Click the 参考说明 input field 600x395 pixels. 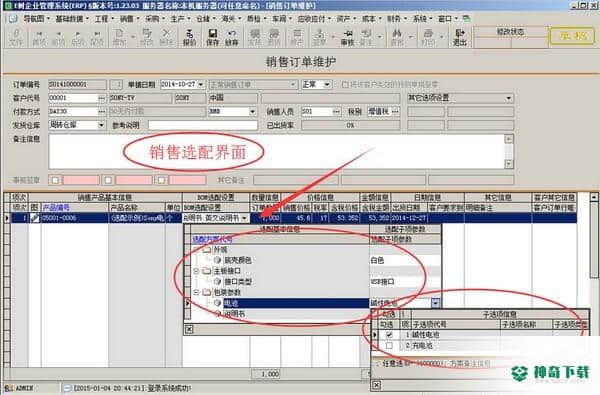(x=203, y=126)
